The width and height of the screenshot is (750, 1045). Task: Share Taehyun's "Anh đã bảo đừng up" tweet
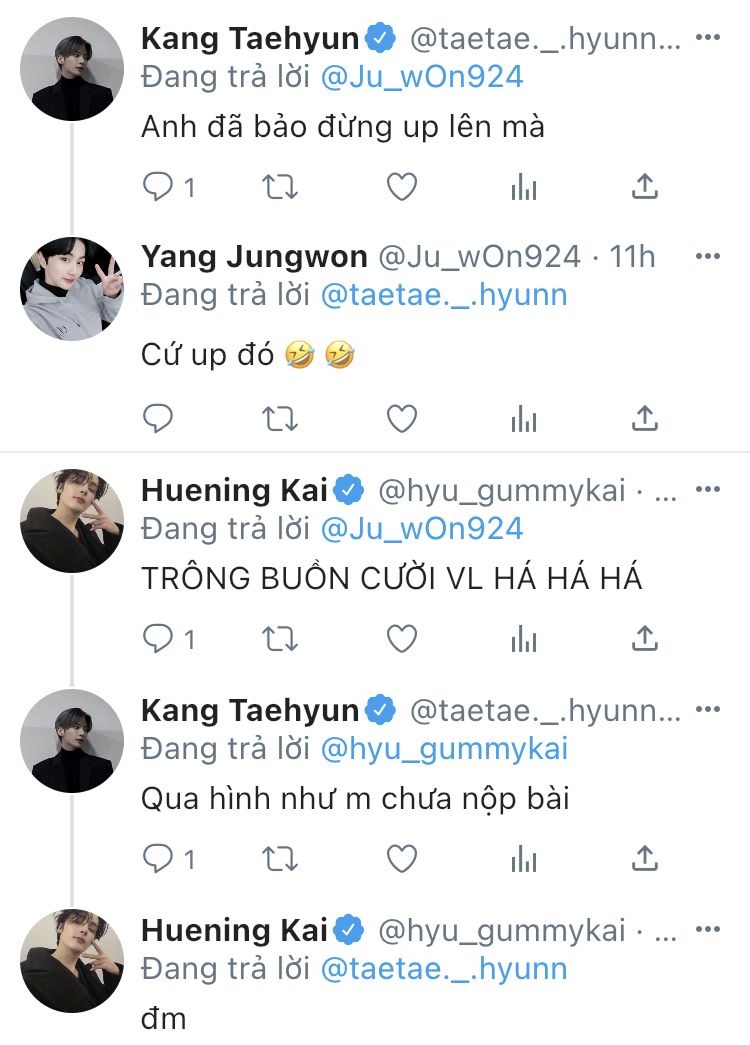tap(646, 187)
